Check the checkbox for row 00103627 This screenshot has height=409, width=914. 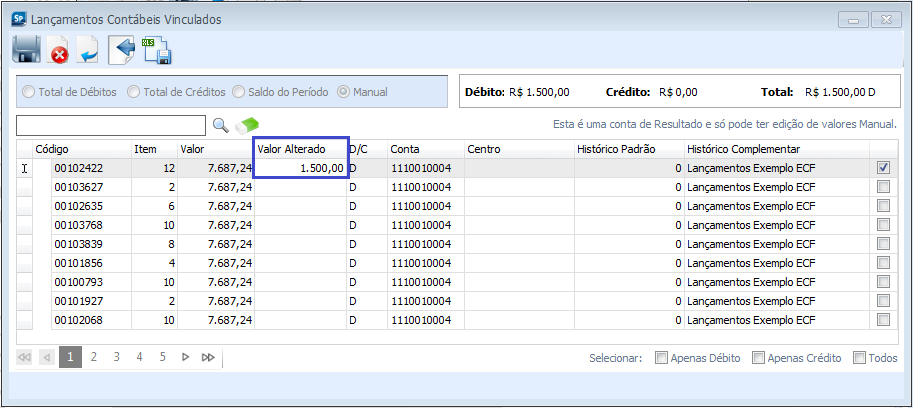tap(884, 187)
